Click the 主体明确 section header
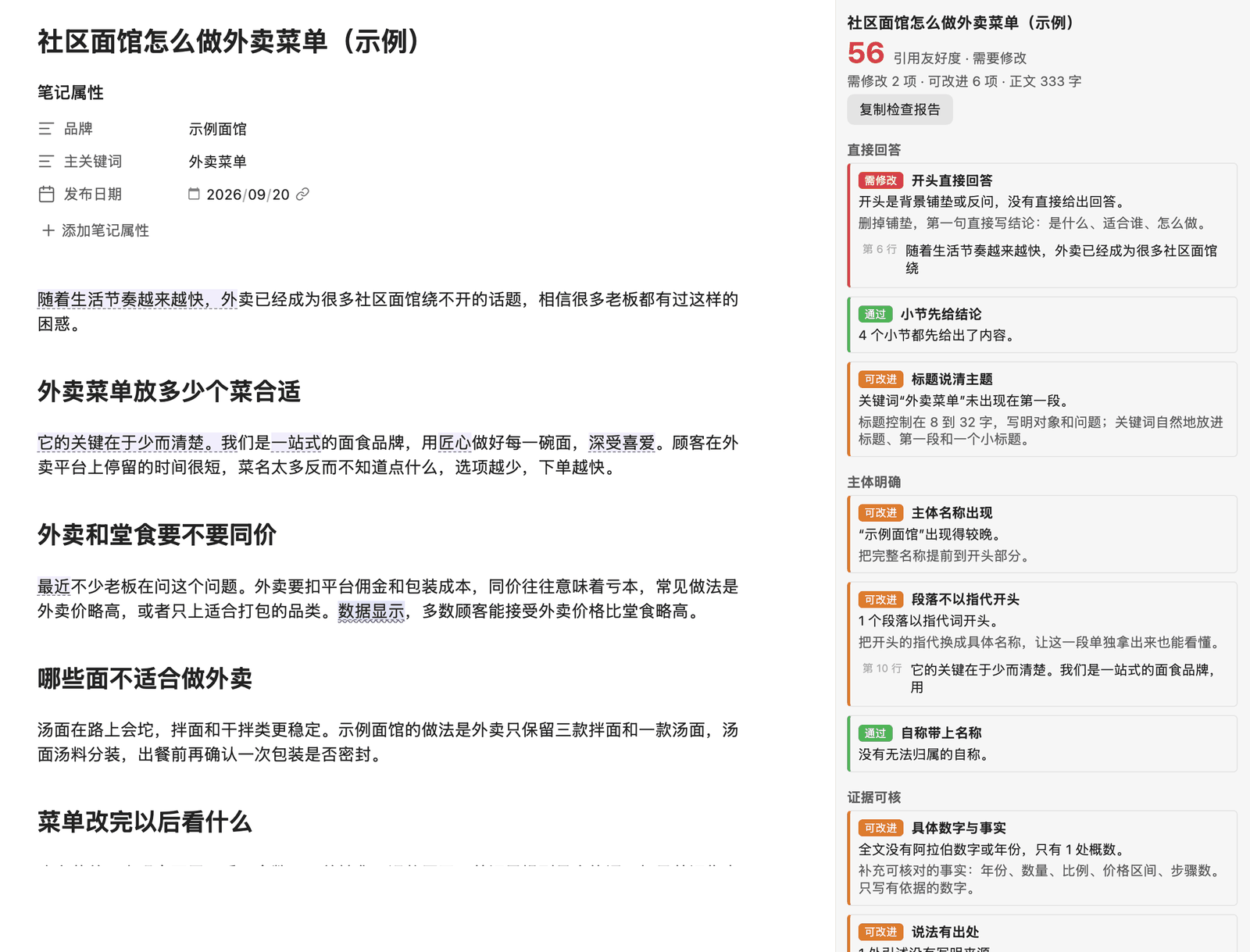1250x952 pixels. 874,482
